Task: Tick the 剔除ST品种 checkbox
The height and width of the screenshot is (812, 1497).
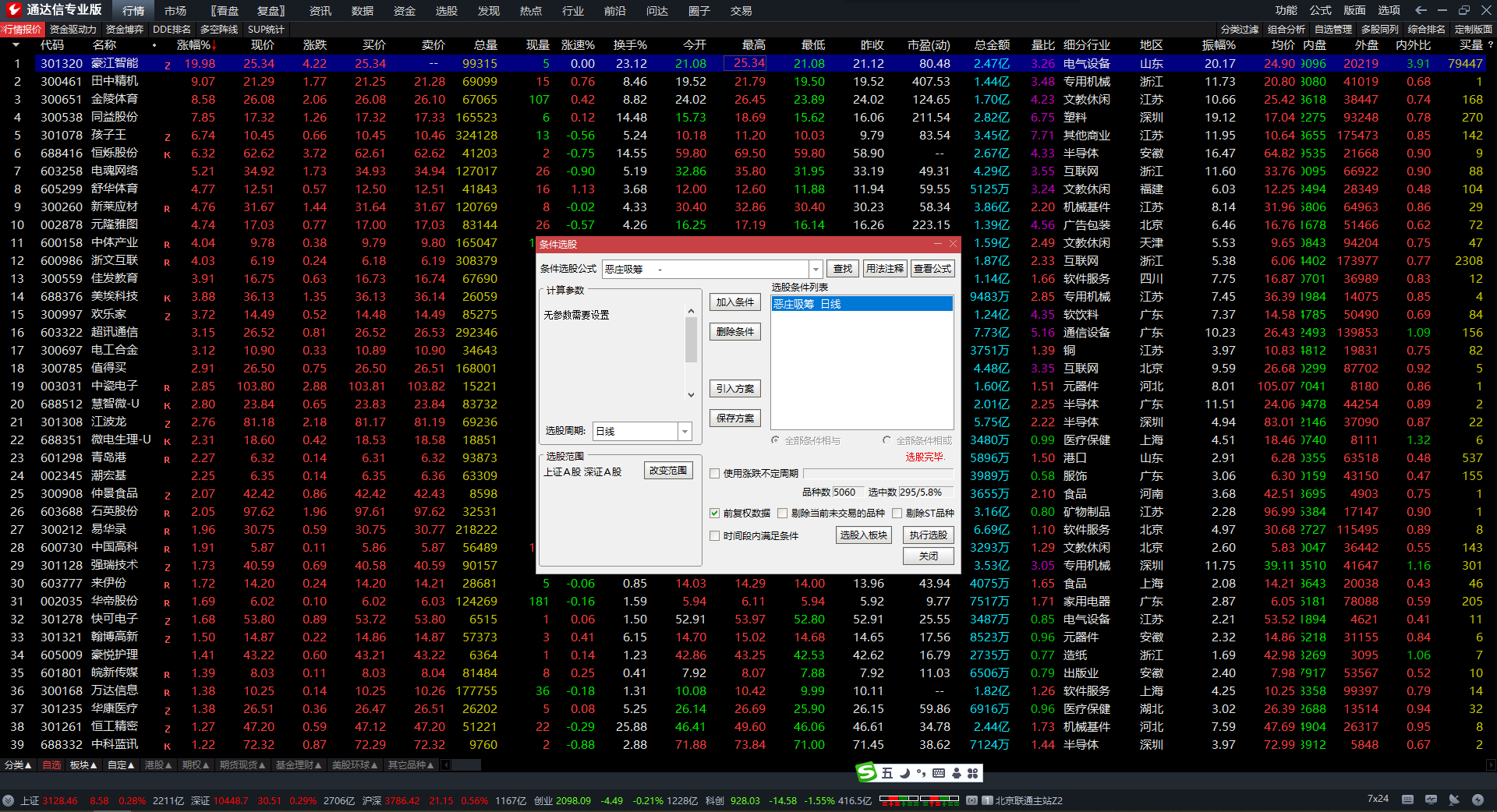Action: 897,514
